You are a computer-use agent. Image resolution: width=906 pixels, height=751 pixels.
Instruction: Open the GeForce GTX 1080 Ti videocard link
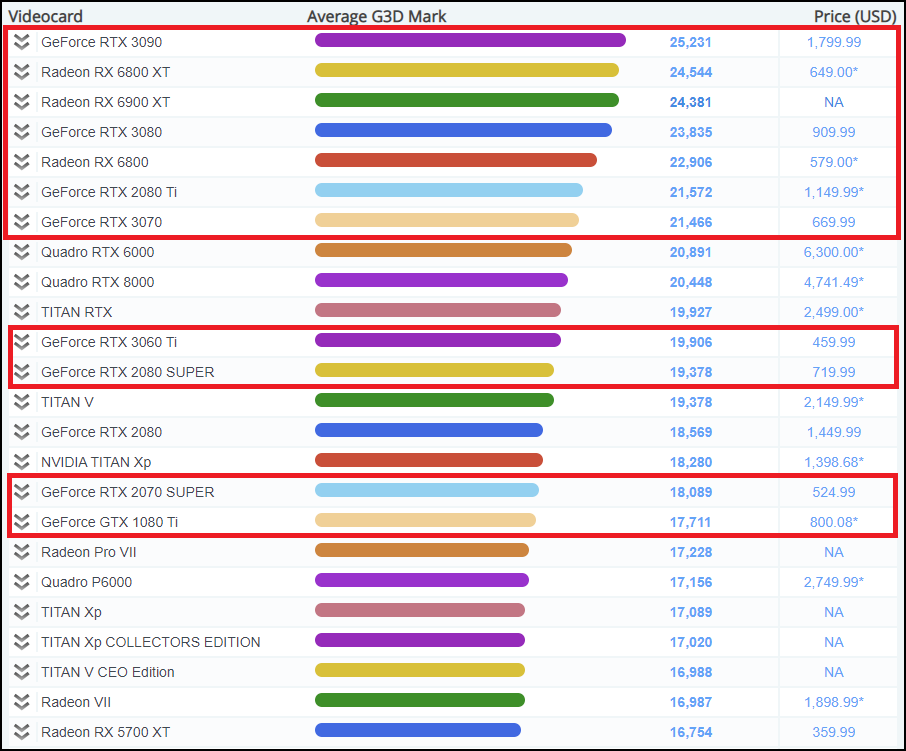click(x=110, y=522)
